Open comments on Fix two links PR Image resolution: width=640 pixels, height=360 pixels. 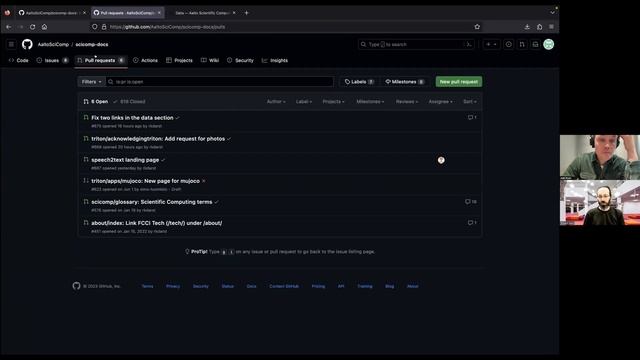472,118
